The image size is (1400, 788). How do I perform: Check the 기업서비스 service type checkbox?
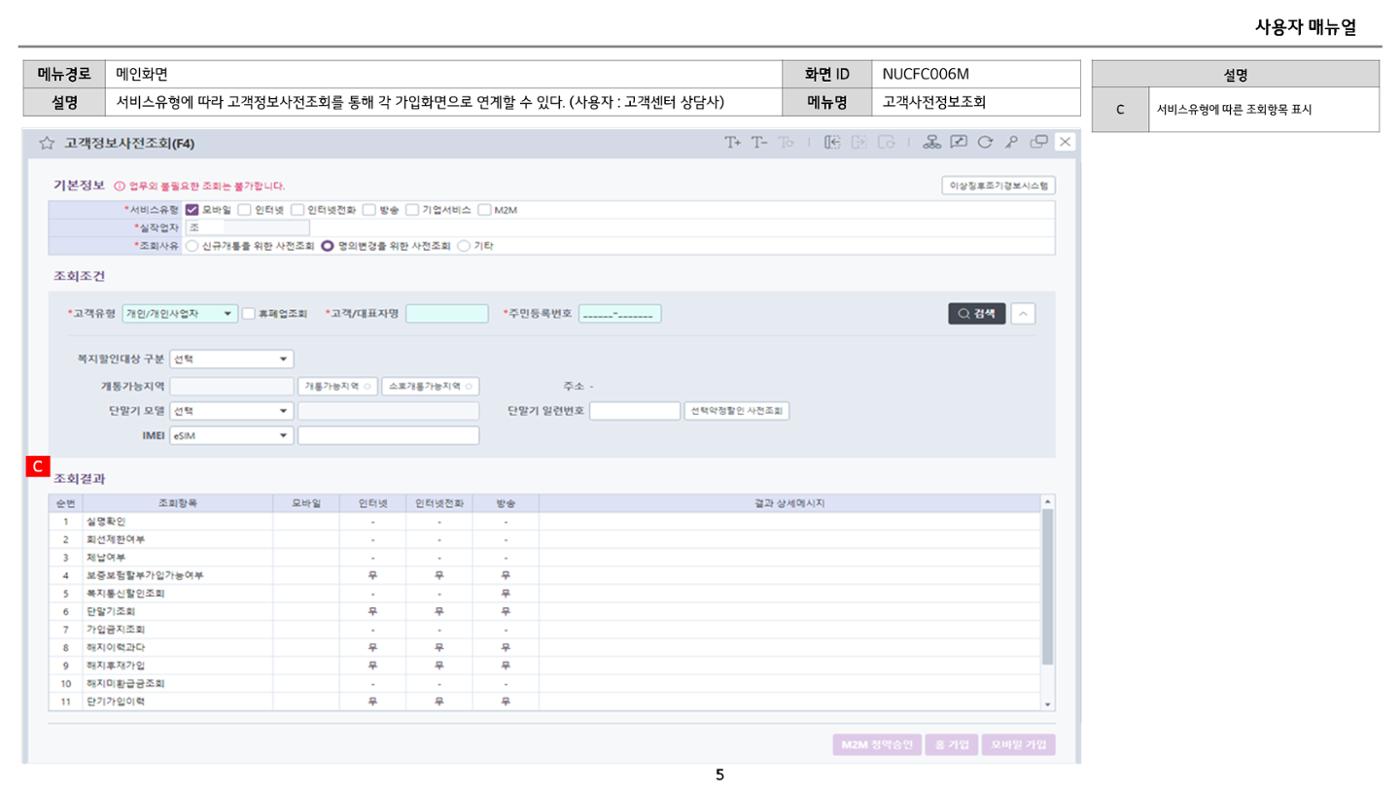coord(412,210)
